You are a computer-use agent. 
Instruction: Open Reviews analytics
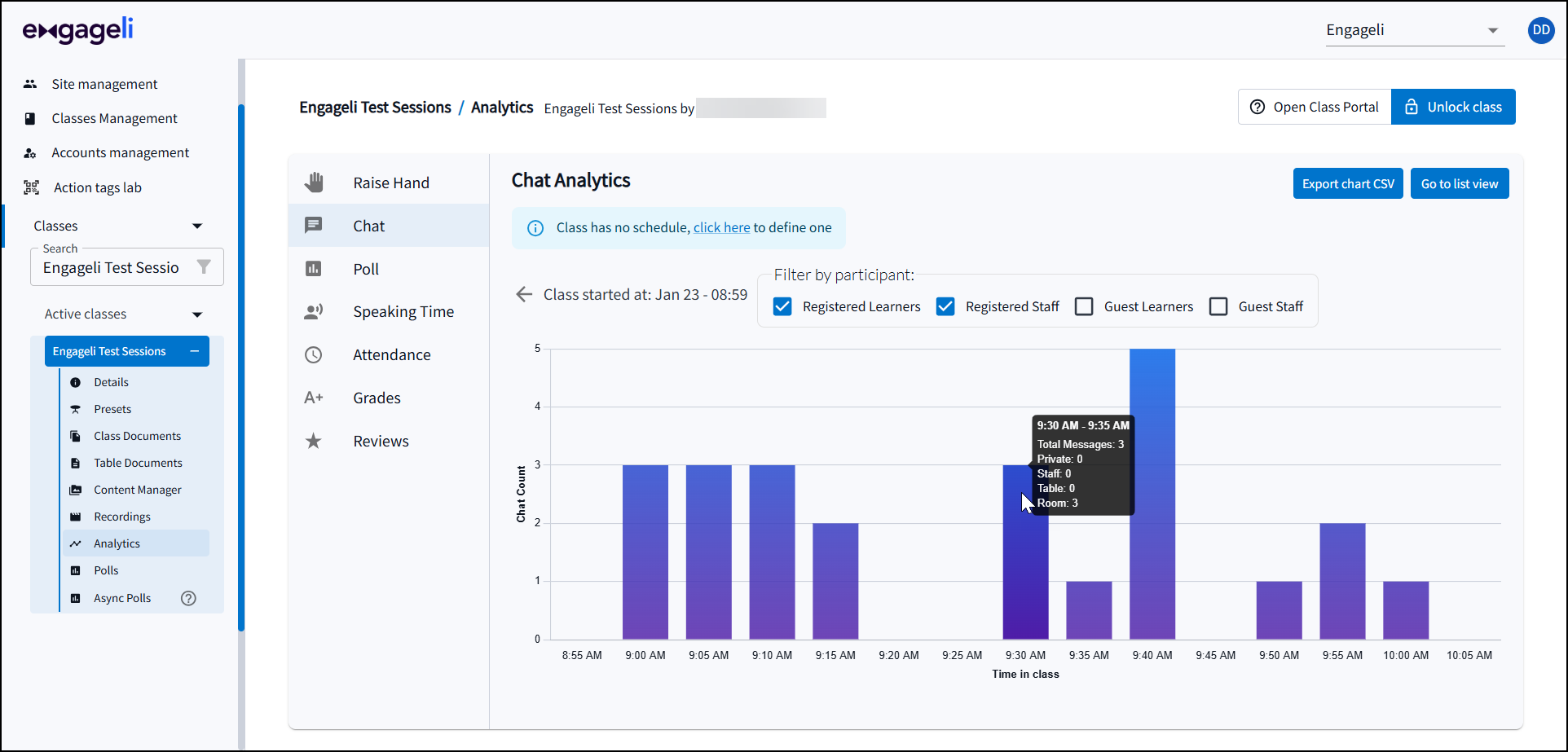coord(389,441)
